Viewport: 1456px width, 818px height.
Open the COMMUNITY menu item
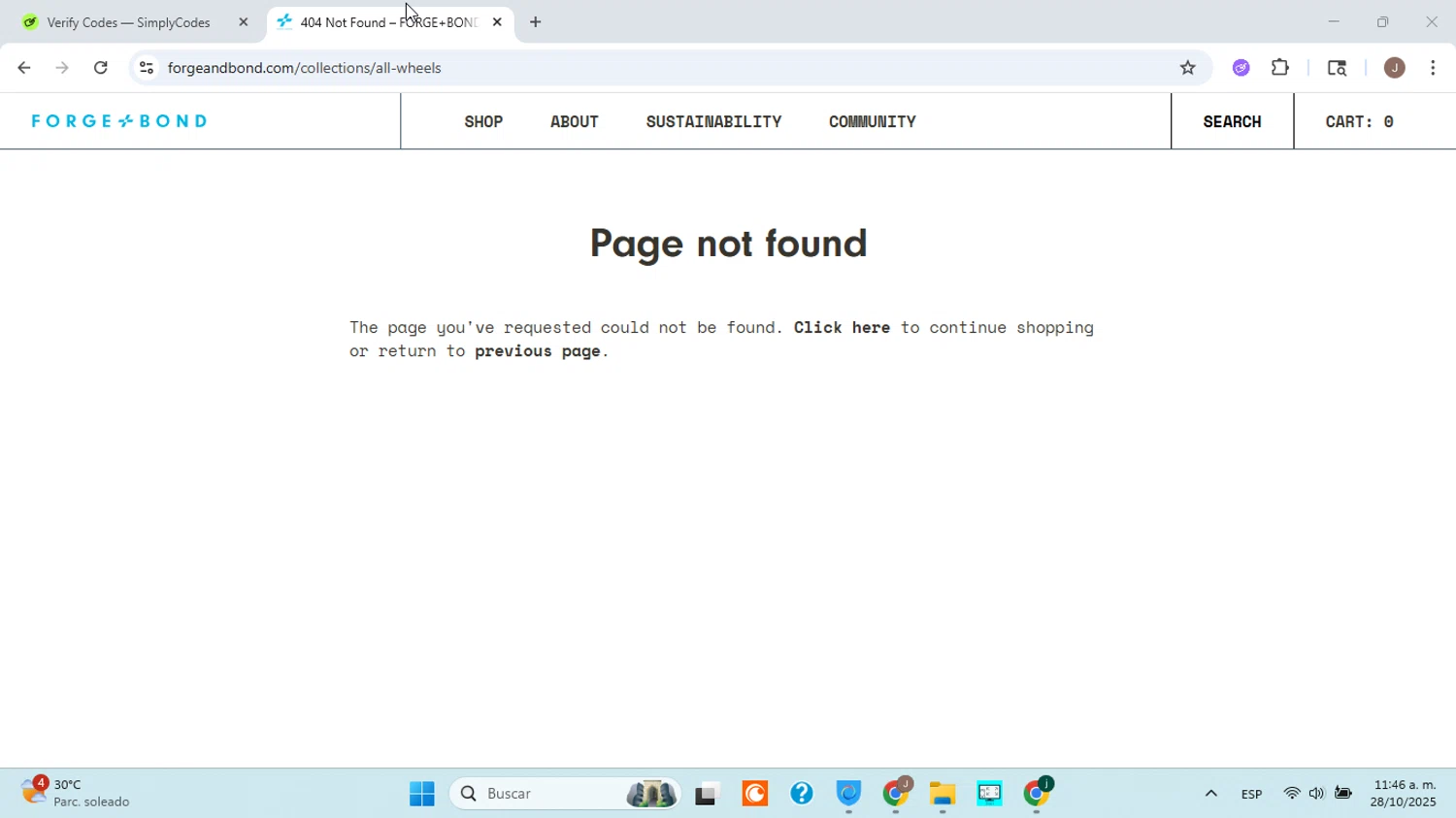point(873,121)
